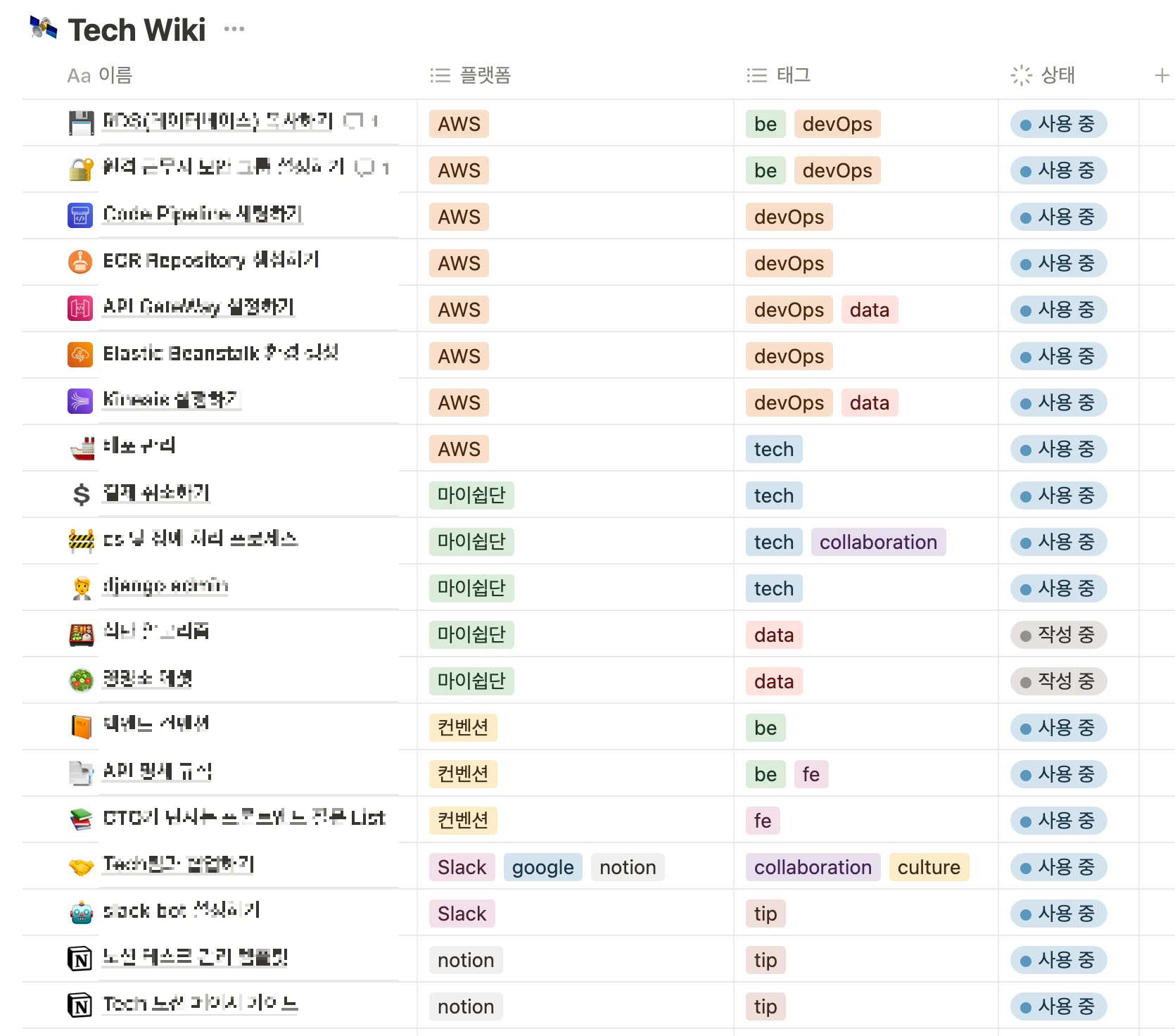Open the Code Pipeline page
The image size is (1175, 1036).
[203, 213]
